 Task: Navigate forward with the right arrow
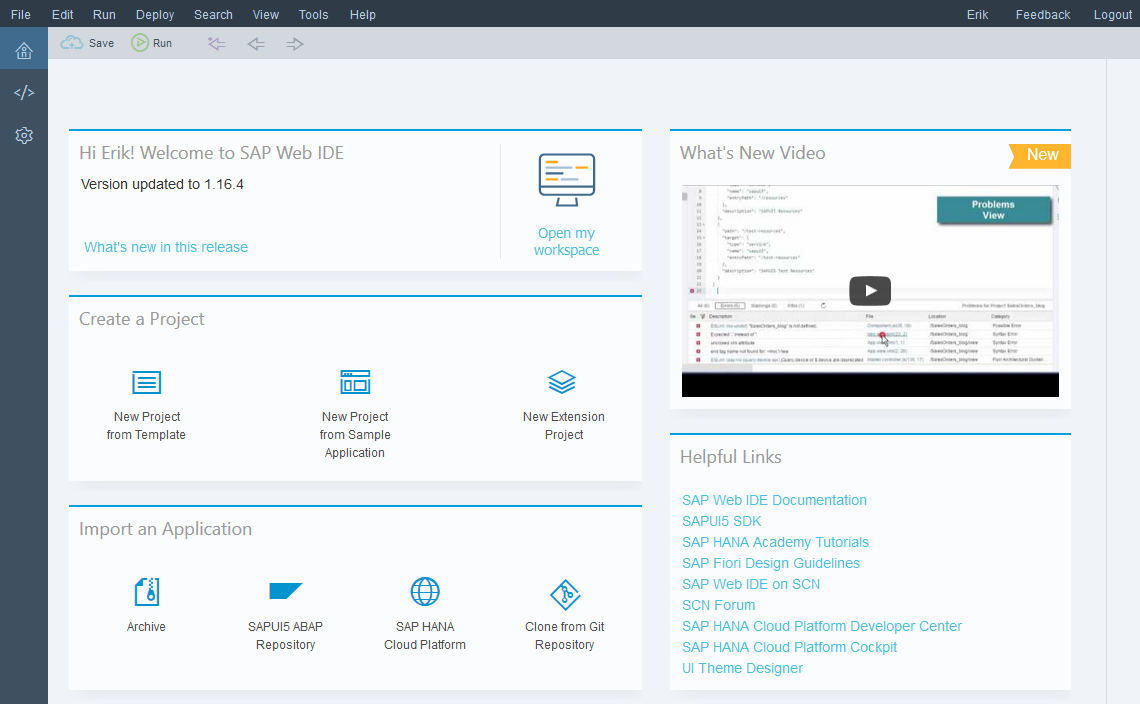tap(294, 44)
